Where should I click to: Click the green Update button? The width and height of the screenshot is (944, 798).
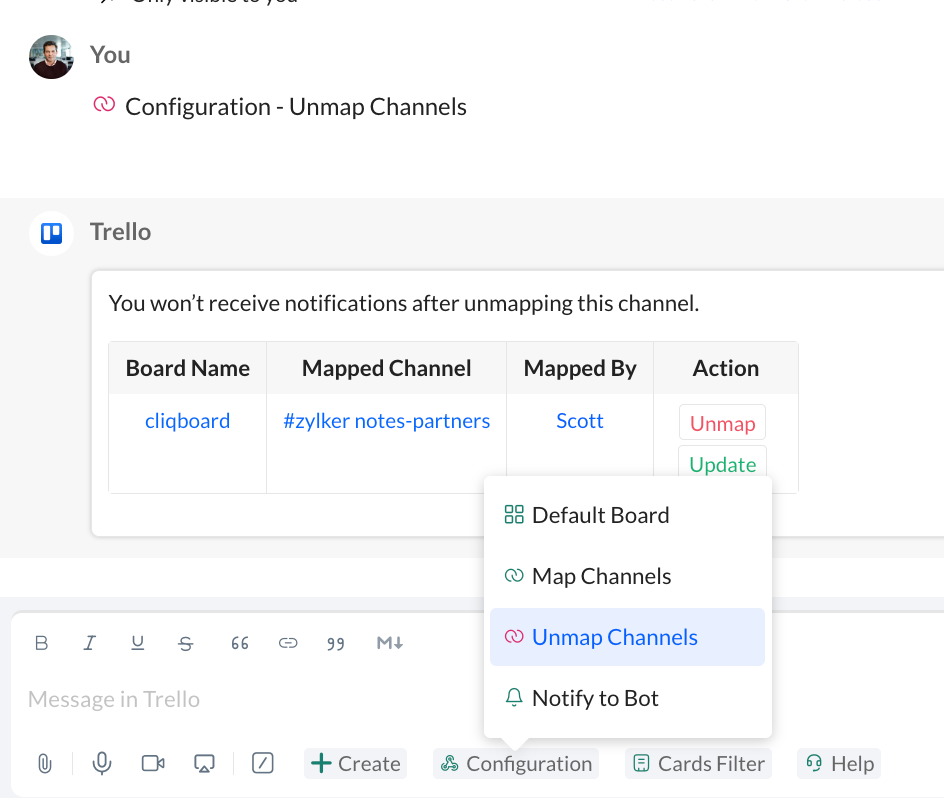coord(722,463)
